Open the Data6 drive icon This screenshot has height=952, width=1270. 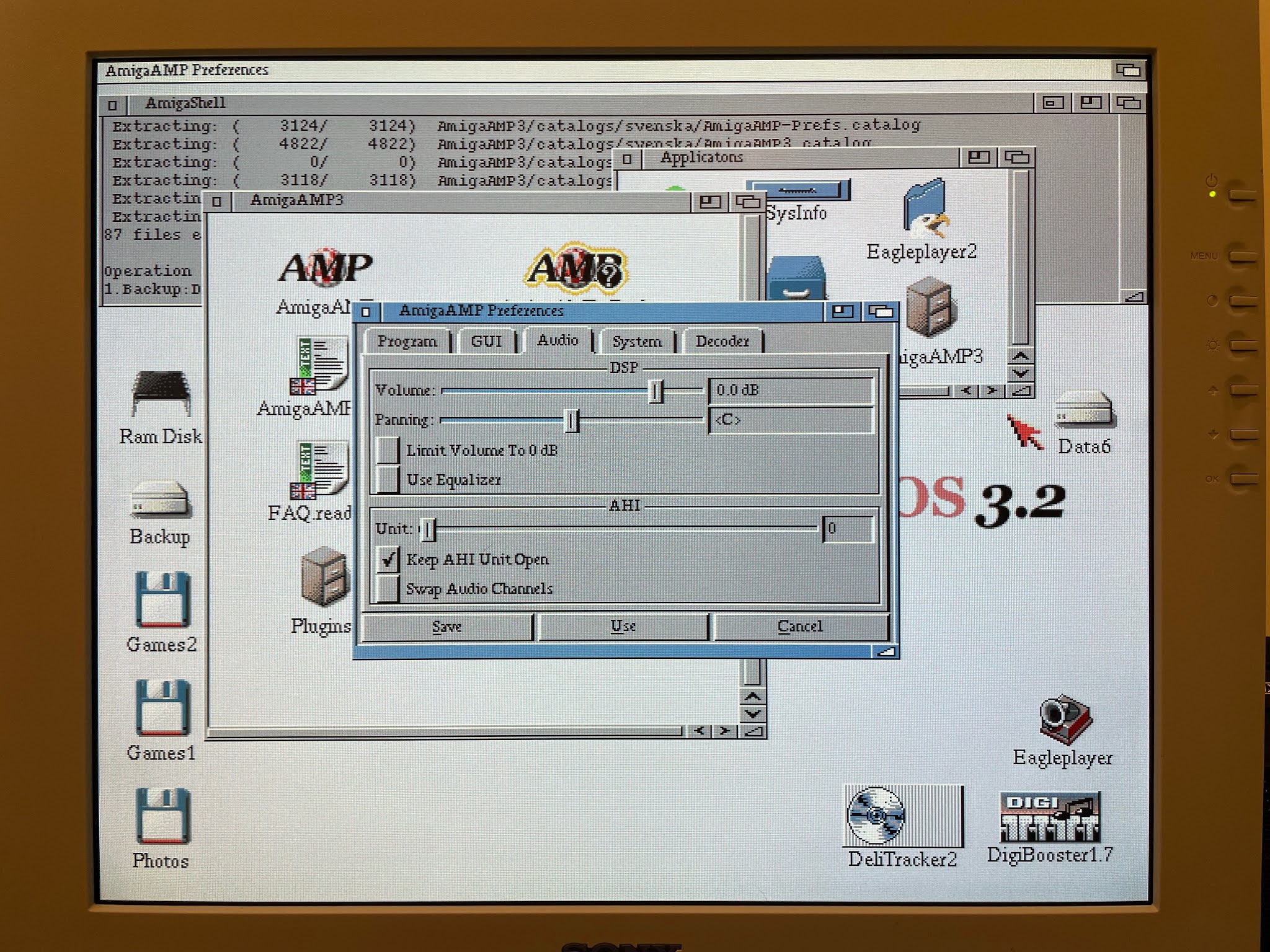point(1084,411)
